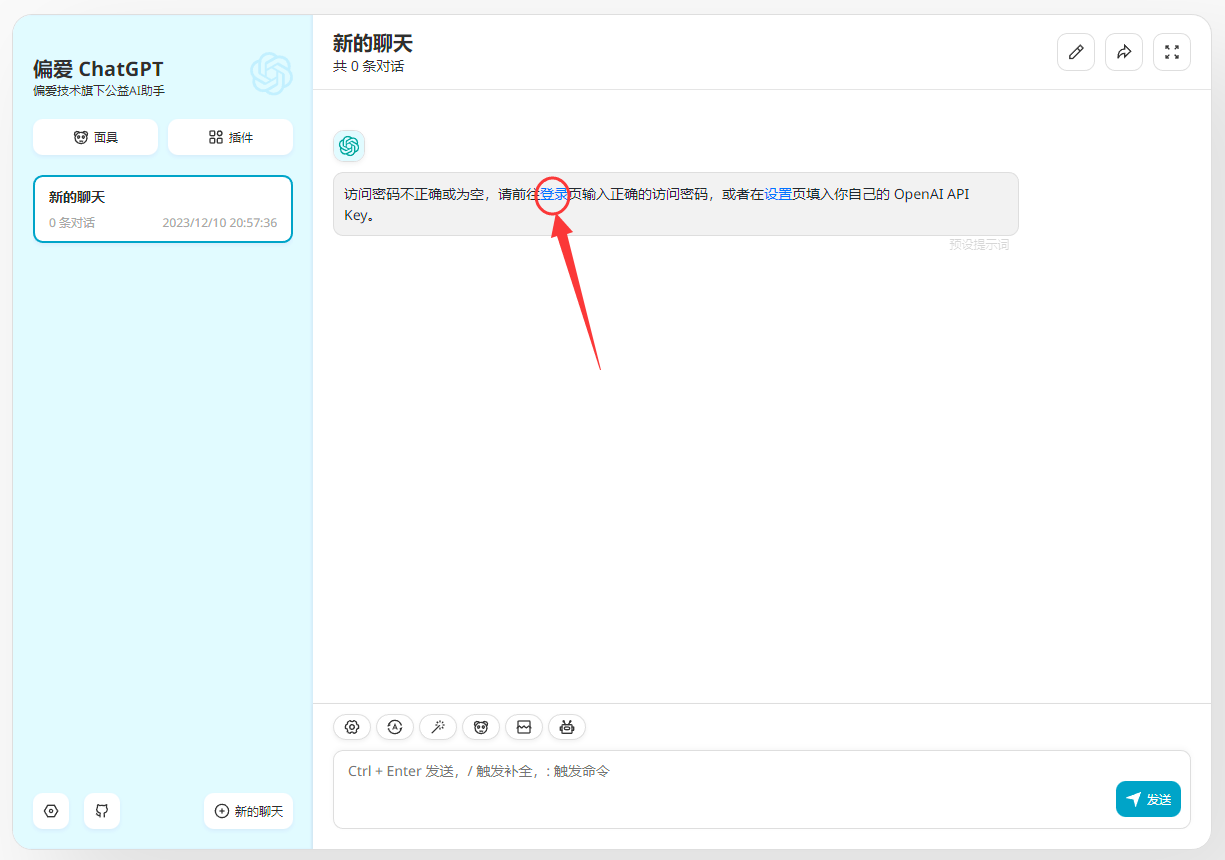Click the auto theme icon with letter A
This screenshot has height=860, width=1225.
[x=395, y=727]
